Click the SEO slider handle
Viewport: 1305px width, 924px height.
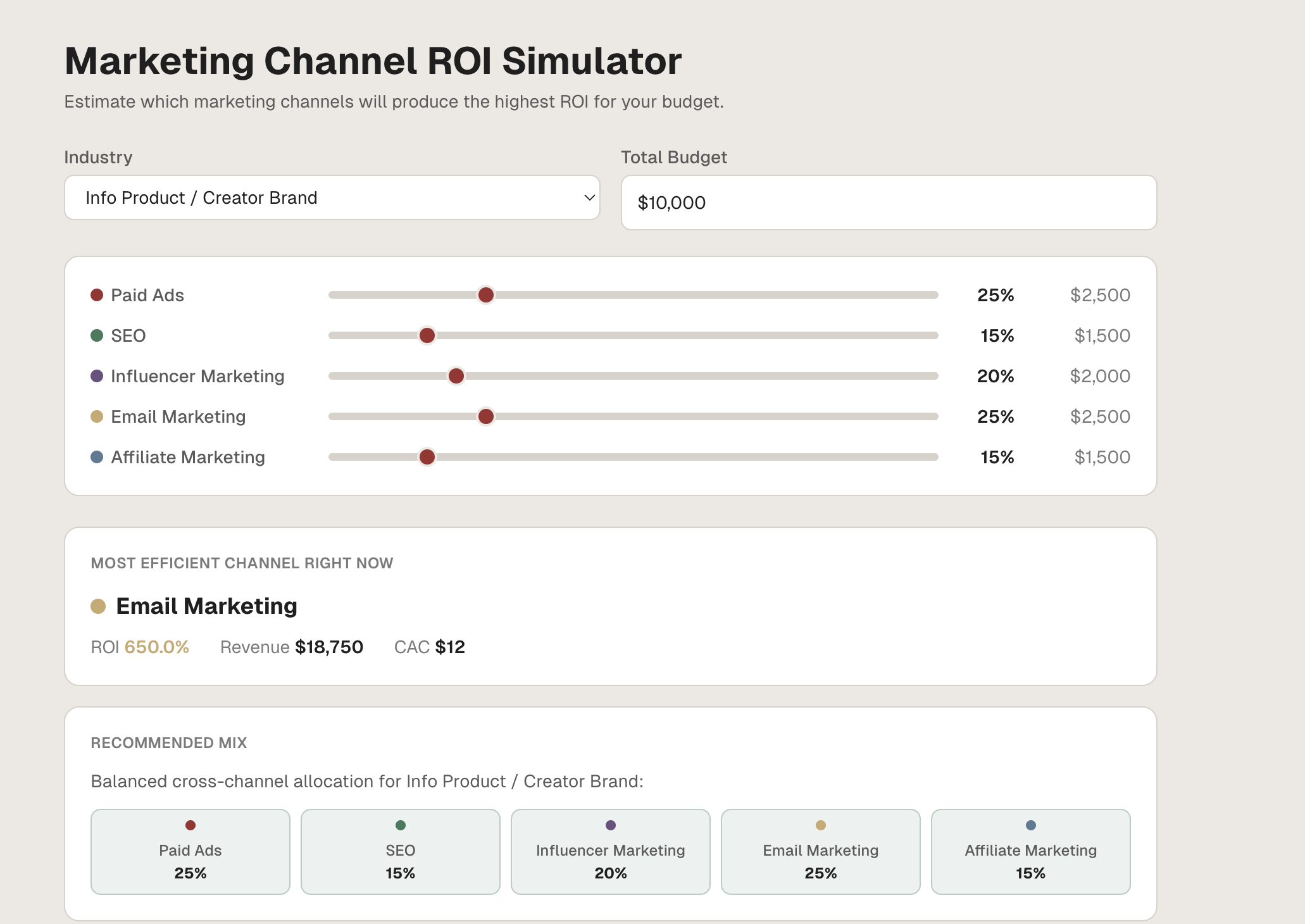pyautogui.click(x=427, y=335)
